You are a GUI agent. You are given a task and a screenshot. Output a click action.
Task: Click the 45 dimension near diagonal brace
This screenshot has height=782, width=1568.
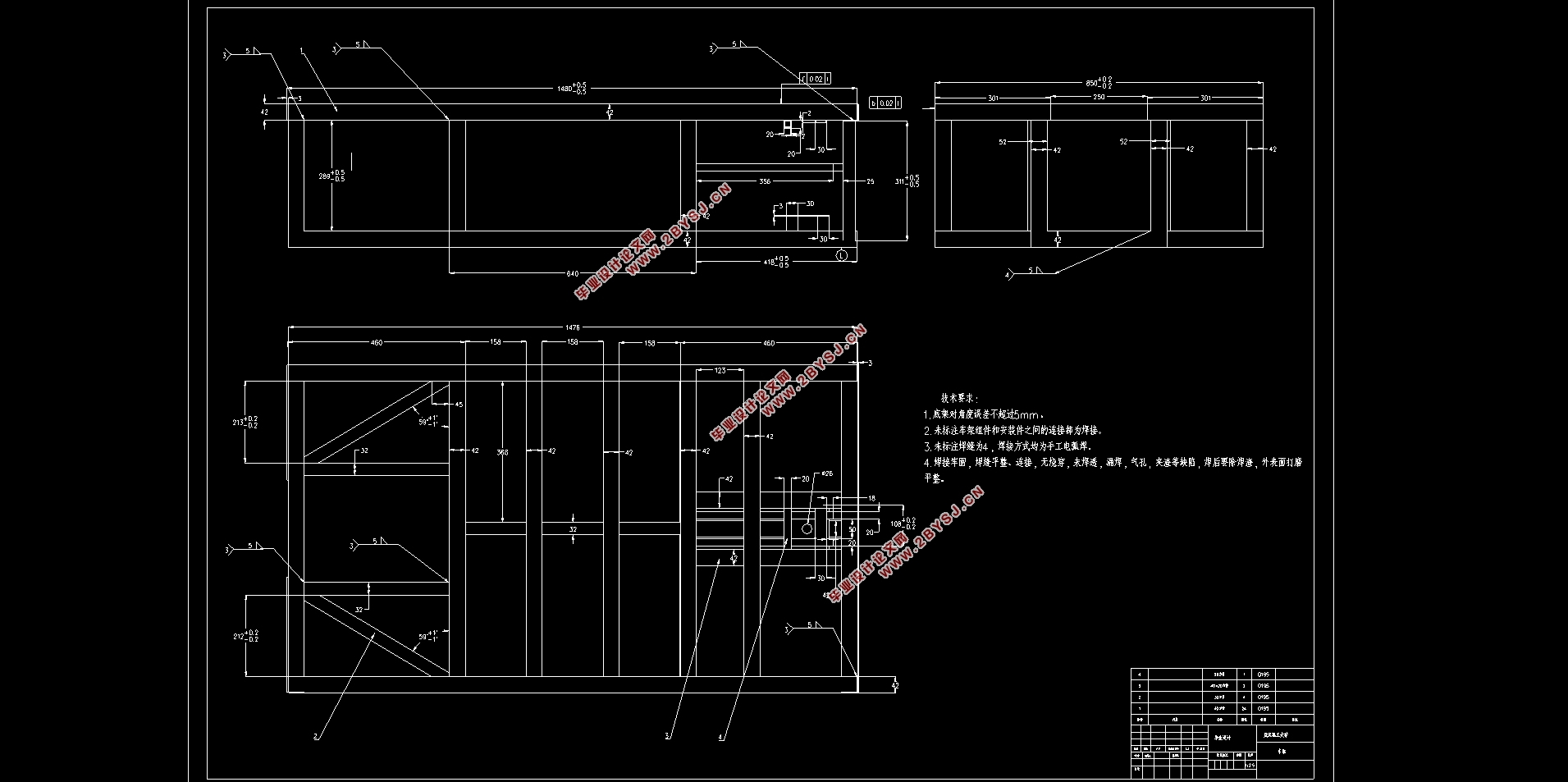(x=458, y=405)
